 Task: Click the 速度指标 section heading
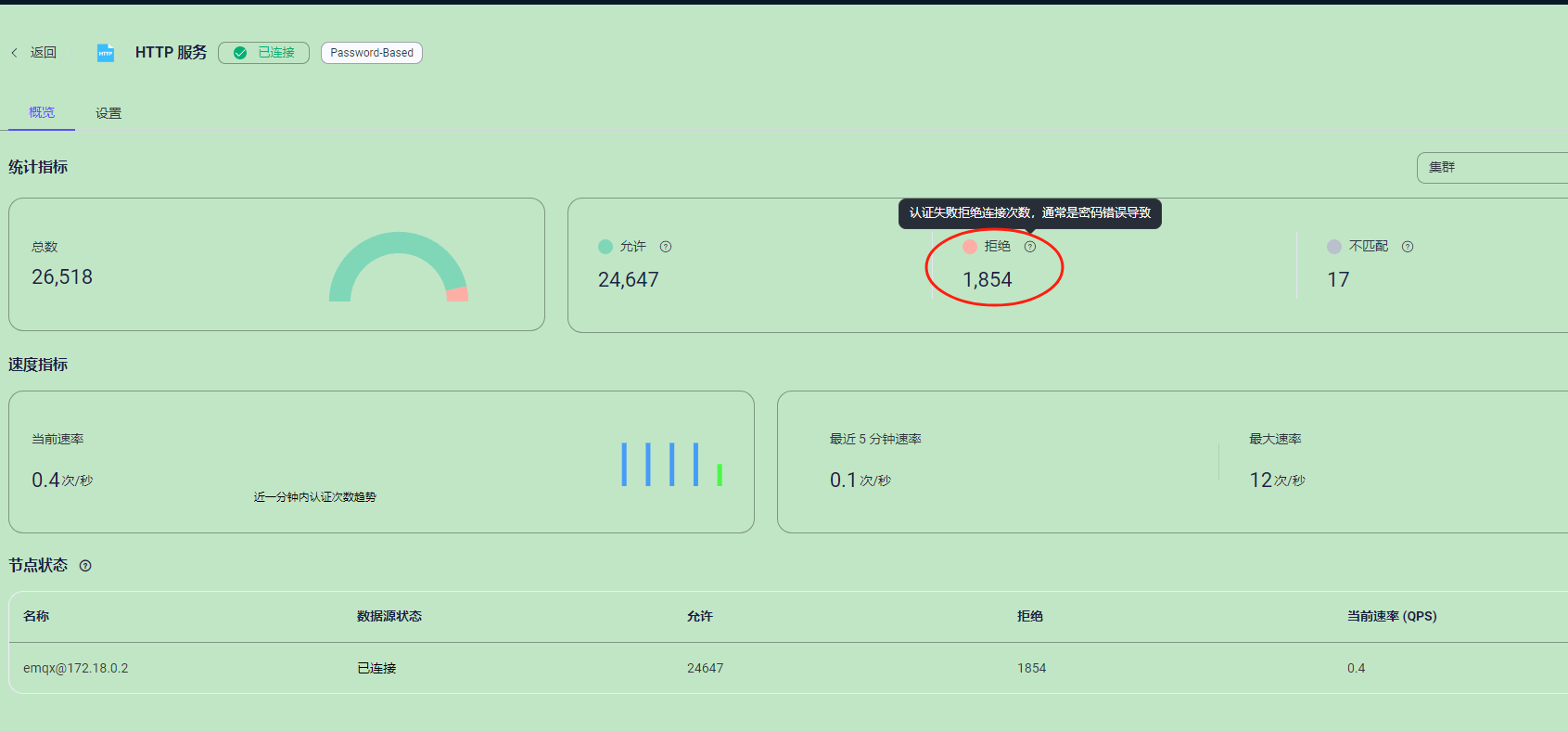tap(38, 365)
